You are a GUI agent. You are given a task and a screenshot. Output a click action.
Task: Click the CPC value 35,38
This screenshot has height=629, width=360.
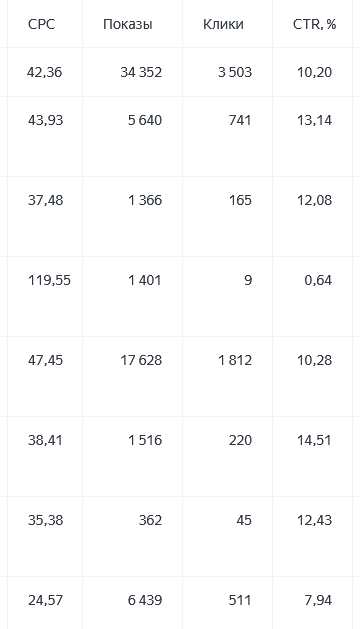[45, 520]
